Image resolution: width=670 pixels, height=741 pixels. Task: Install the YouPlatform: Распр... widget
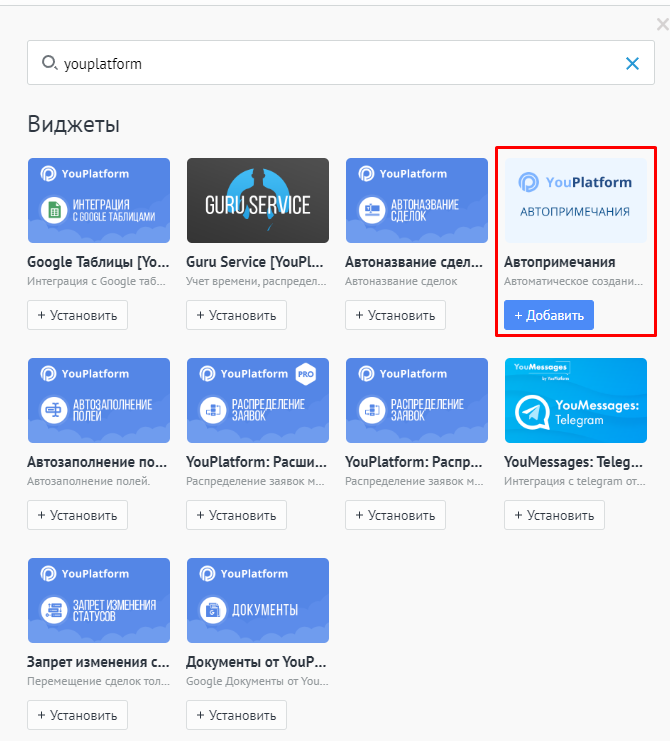[x=395, y=515]
